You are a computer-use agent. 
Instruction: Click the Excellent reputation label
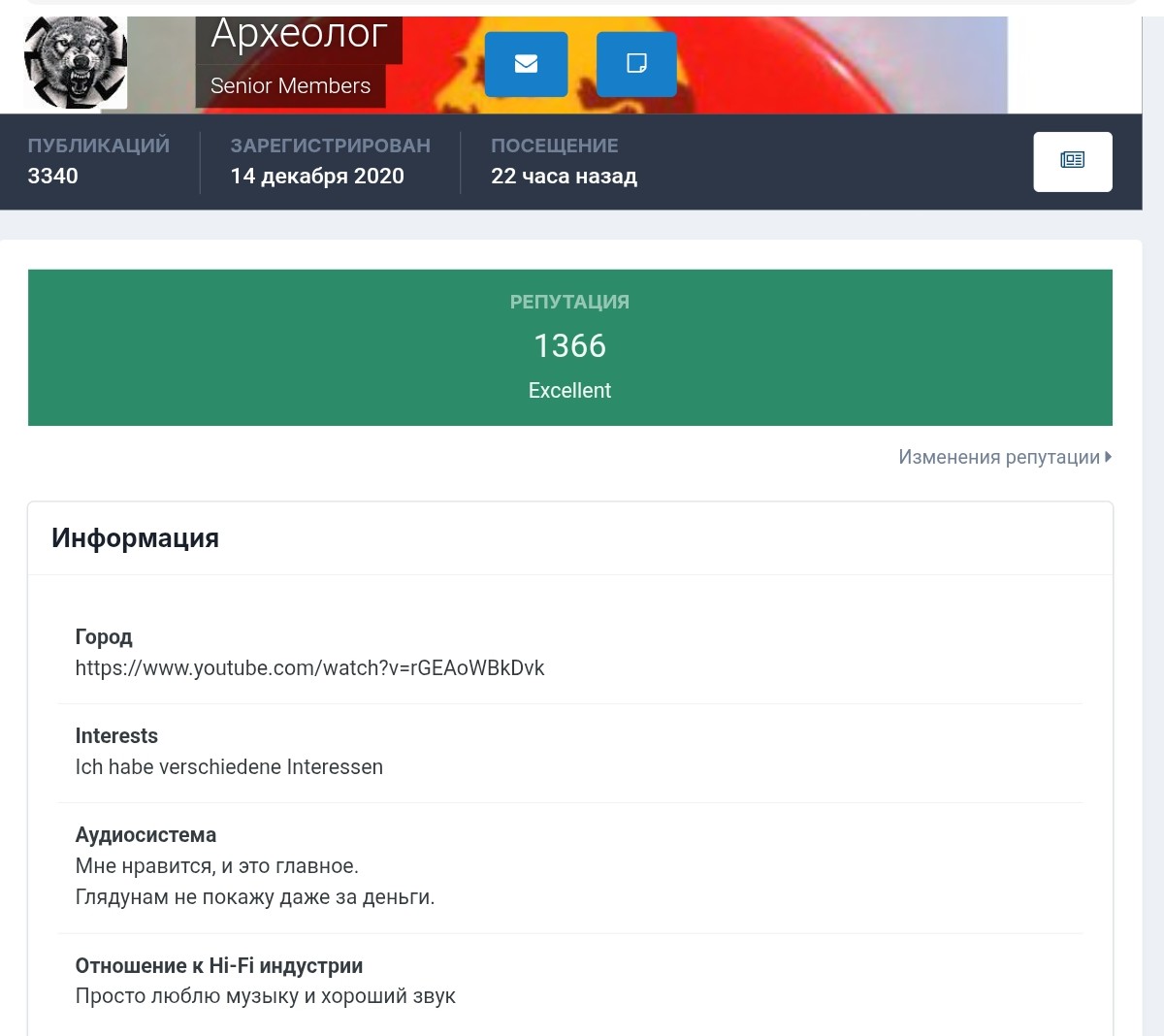point(569,391)
